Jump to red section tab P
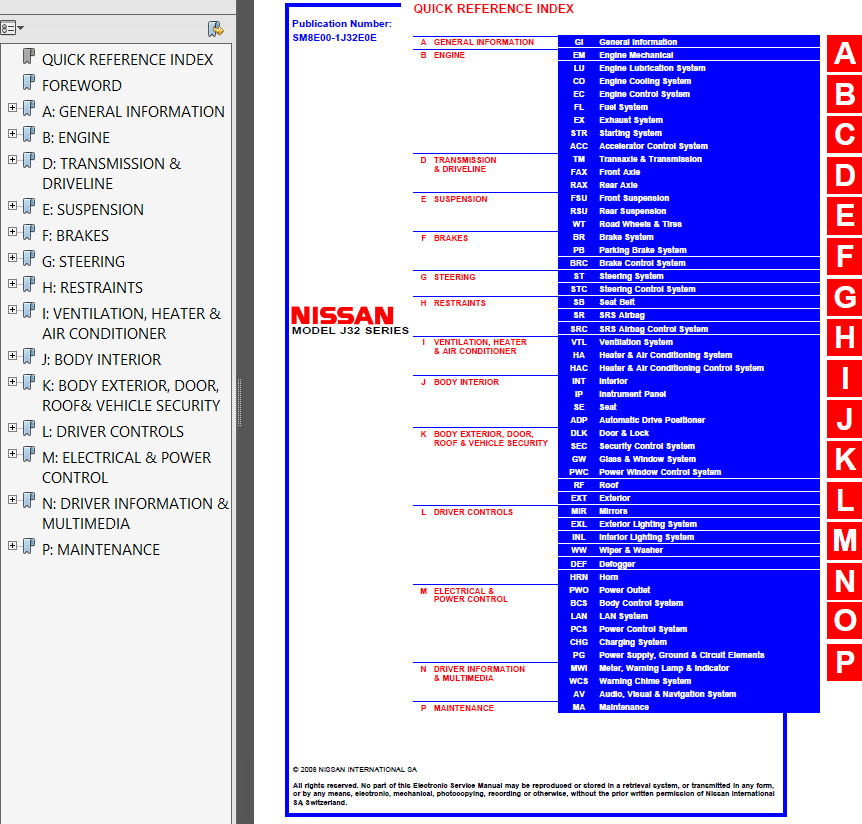This screenshot has height=824, width=862. (844, 662)
